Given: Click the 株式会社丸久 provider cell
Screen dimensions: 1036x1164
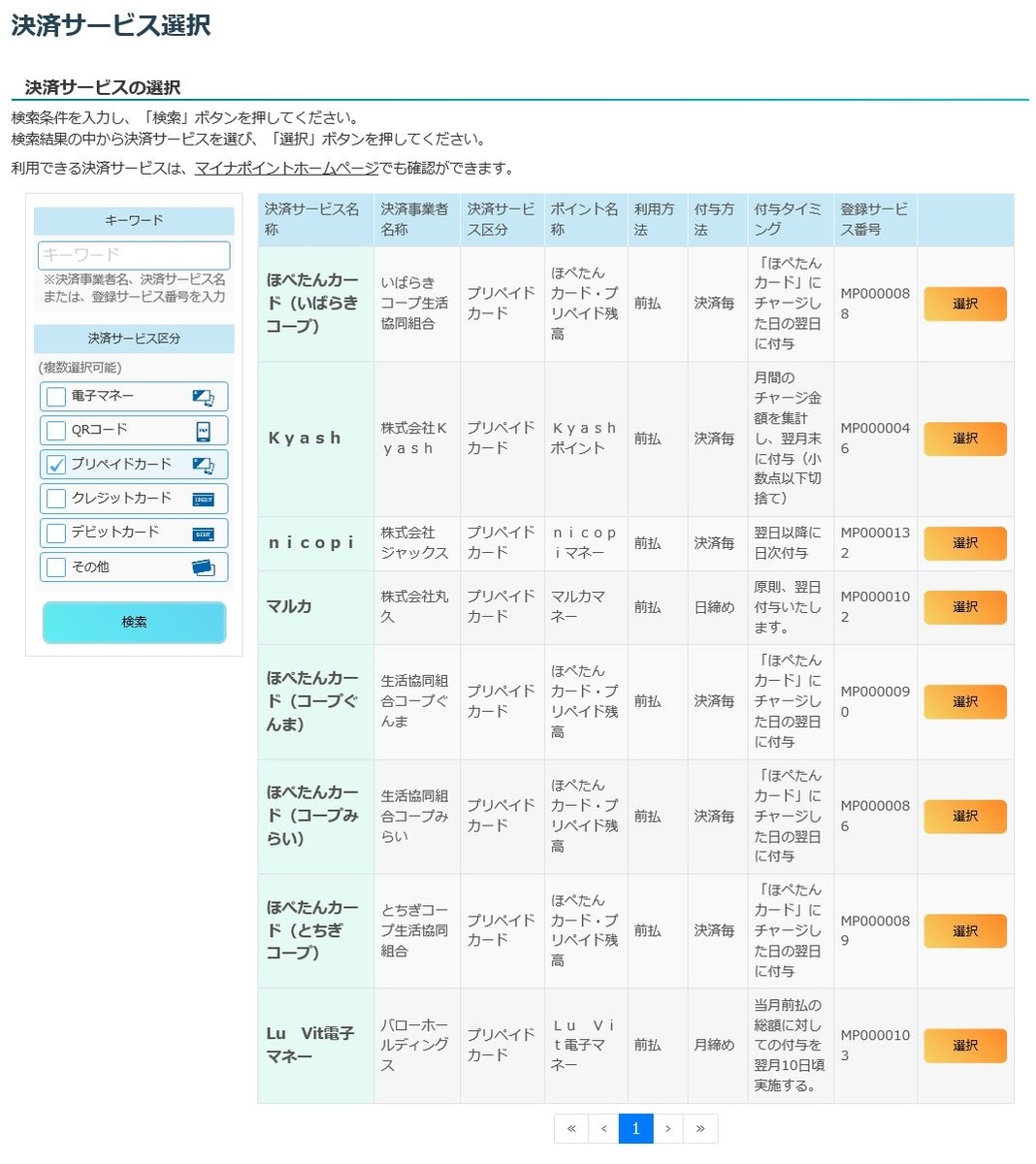Looking at the screenshot, I should point(417,607).
